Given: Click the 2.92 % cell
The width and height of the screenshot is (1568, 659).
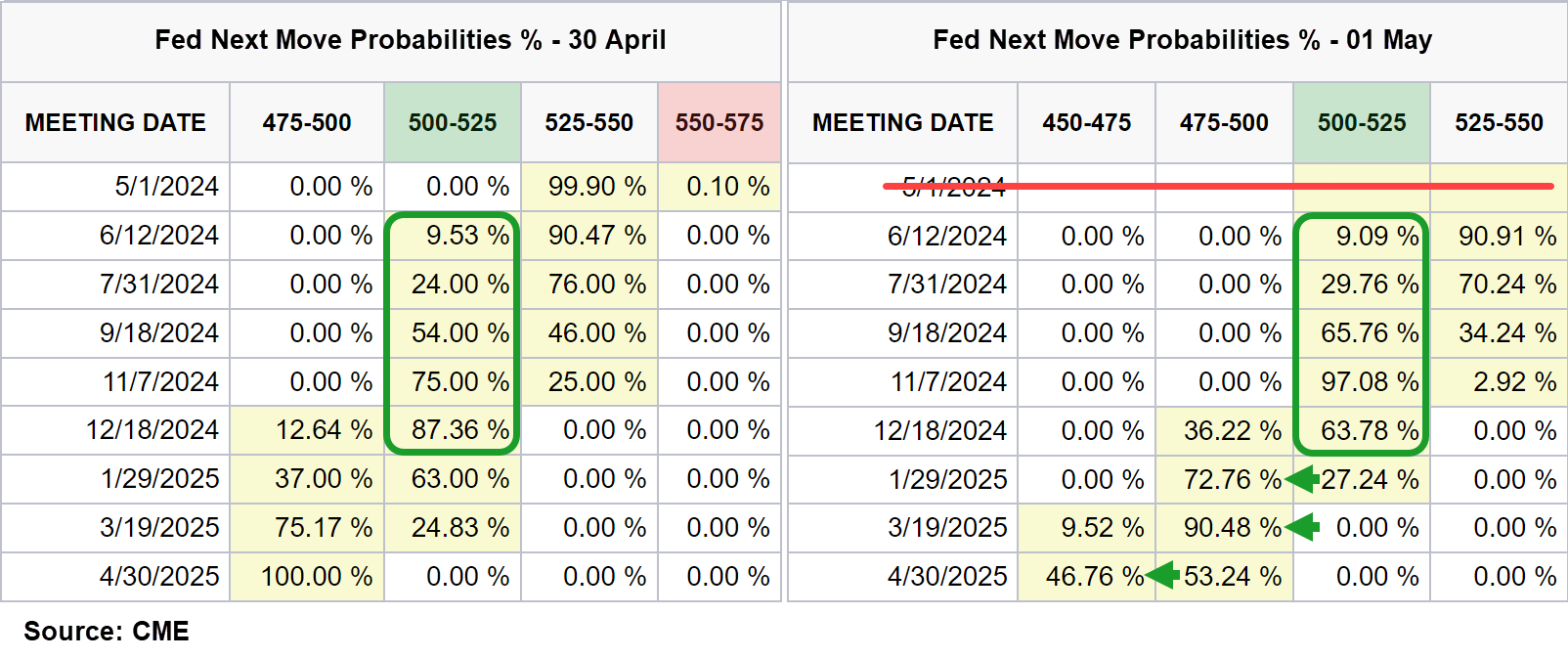Looking at the screenshot, I should tap(1514, 382).
